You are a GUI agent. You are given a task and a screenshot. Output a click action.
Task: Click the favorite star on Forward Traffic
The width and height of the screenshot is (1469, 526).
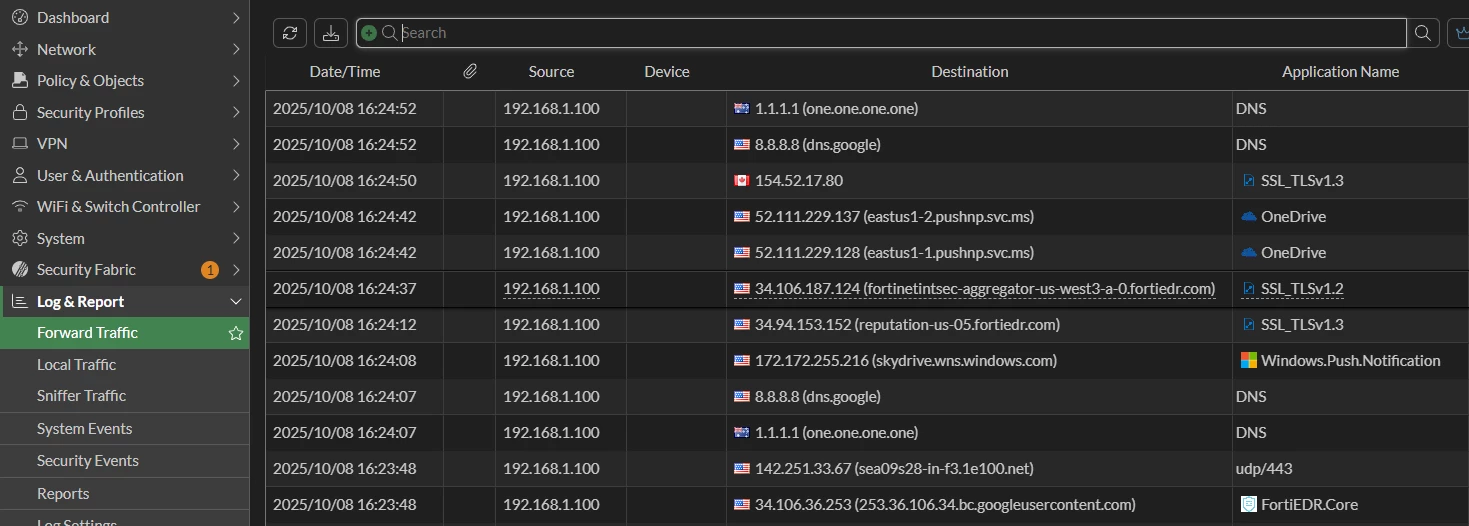pyautogui.click(x=236, y=333)
